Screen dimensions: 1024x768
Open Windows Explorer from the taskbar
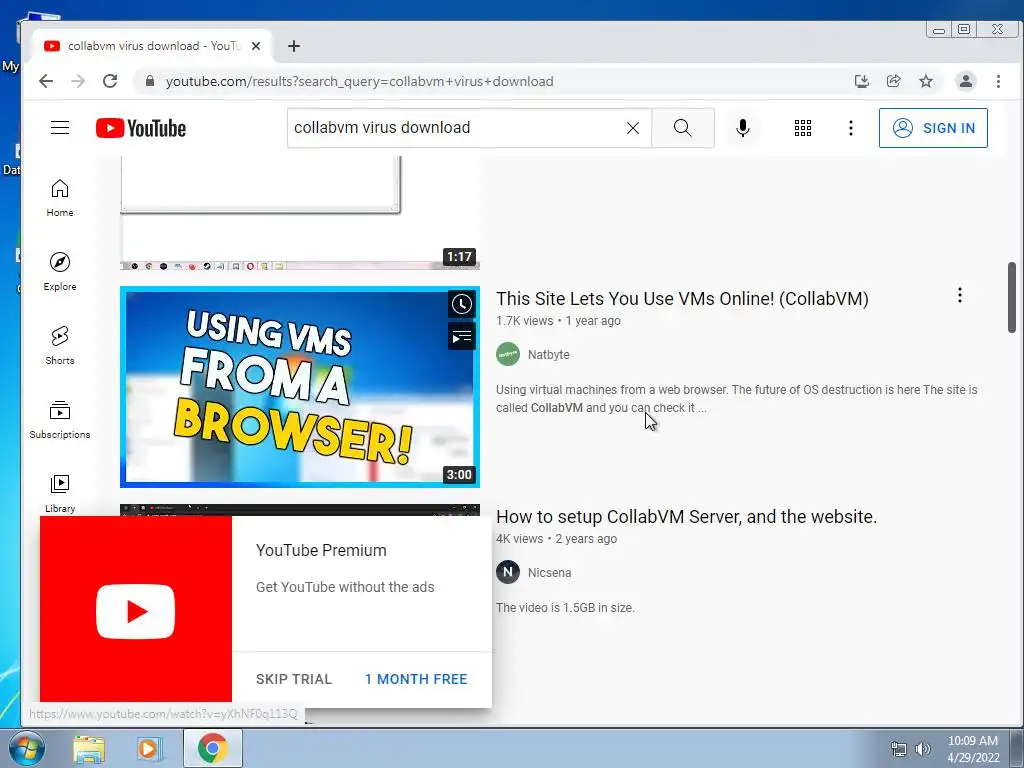point(89,749)
